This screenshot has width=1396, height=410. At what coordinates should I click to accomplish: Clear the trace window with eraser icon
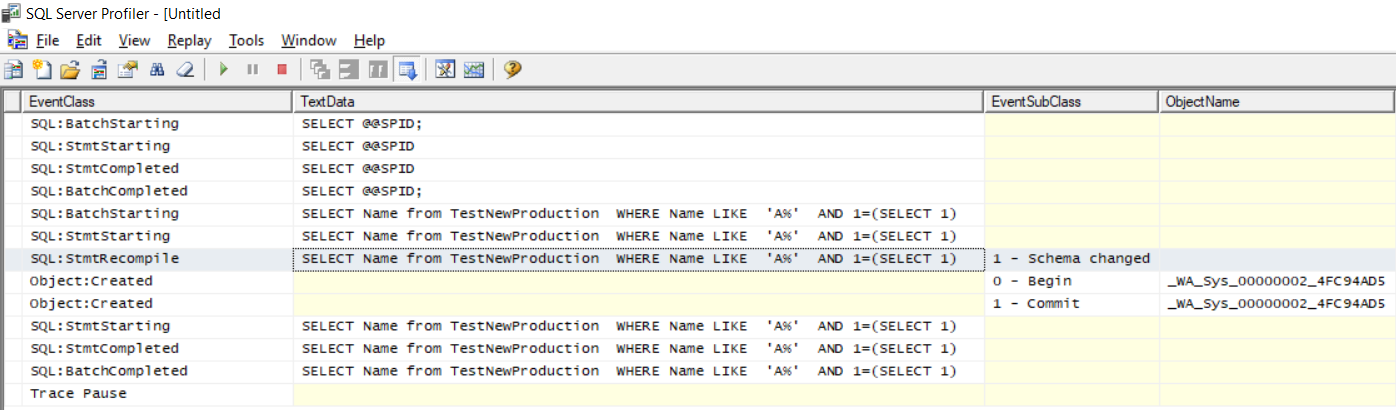tap(185, 70)
